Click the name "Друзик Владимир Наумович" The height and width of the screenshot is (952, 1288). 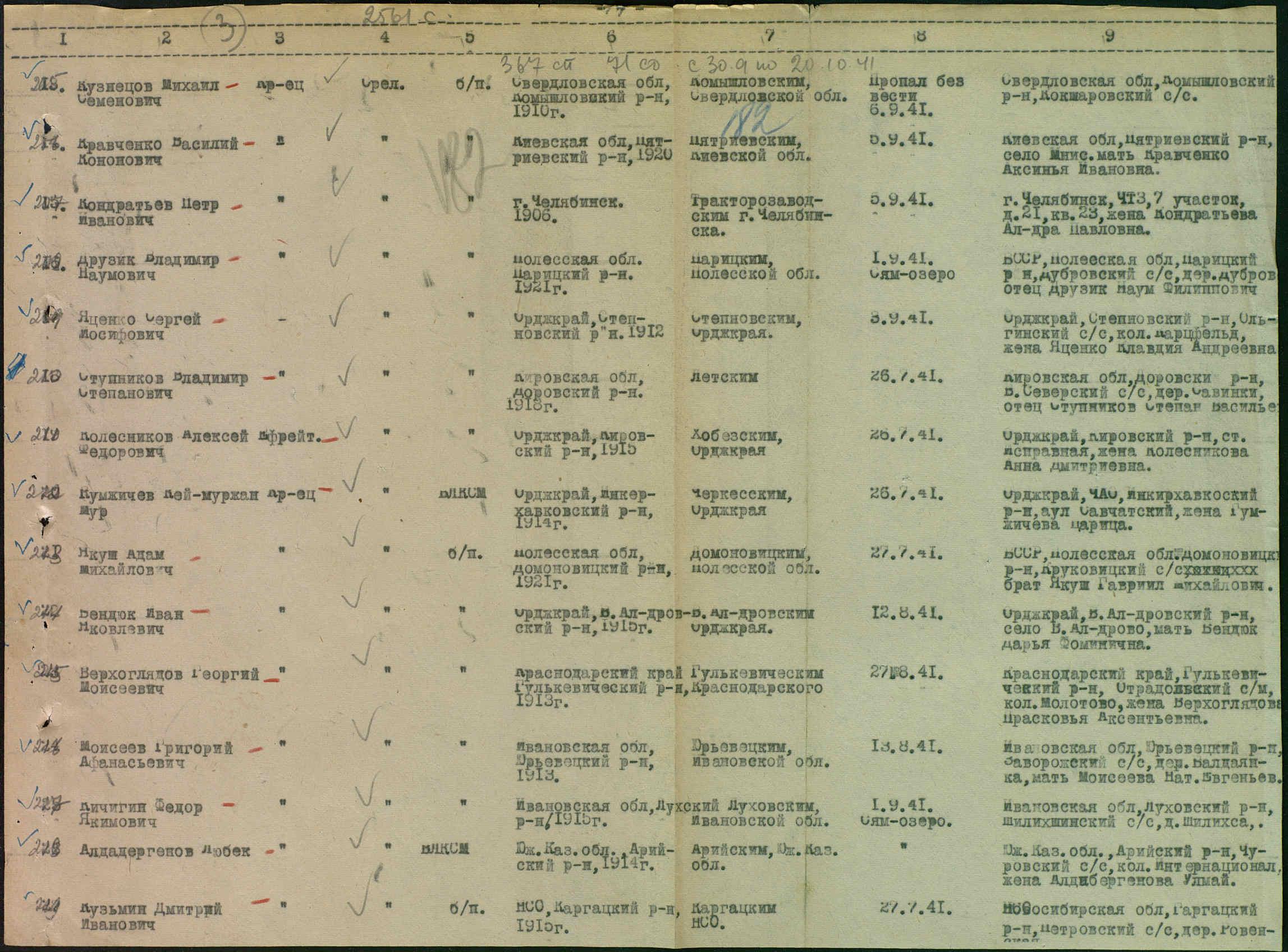(x=149, y=267)
